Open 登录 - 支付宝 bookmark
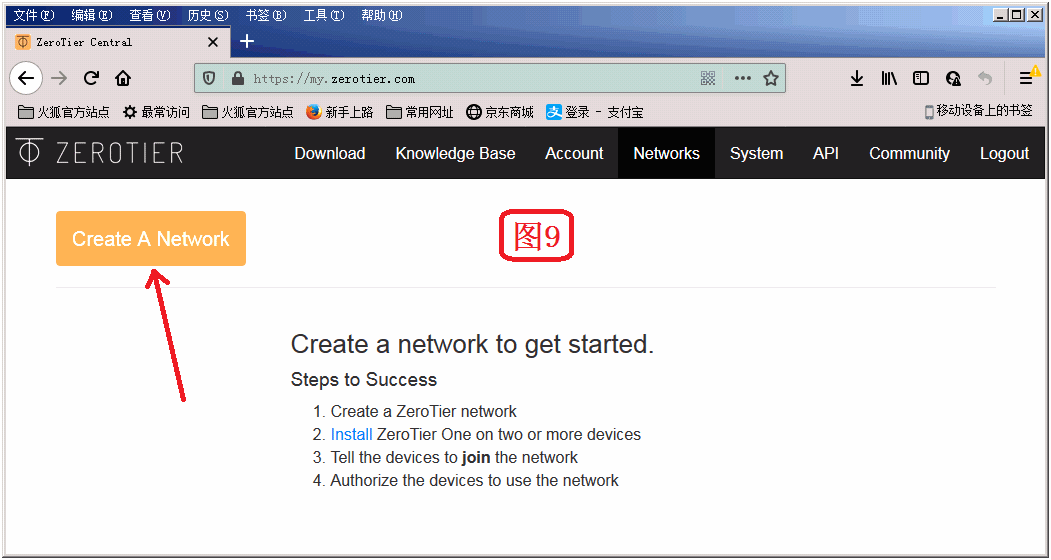 (595, 112)
